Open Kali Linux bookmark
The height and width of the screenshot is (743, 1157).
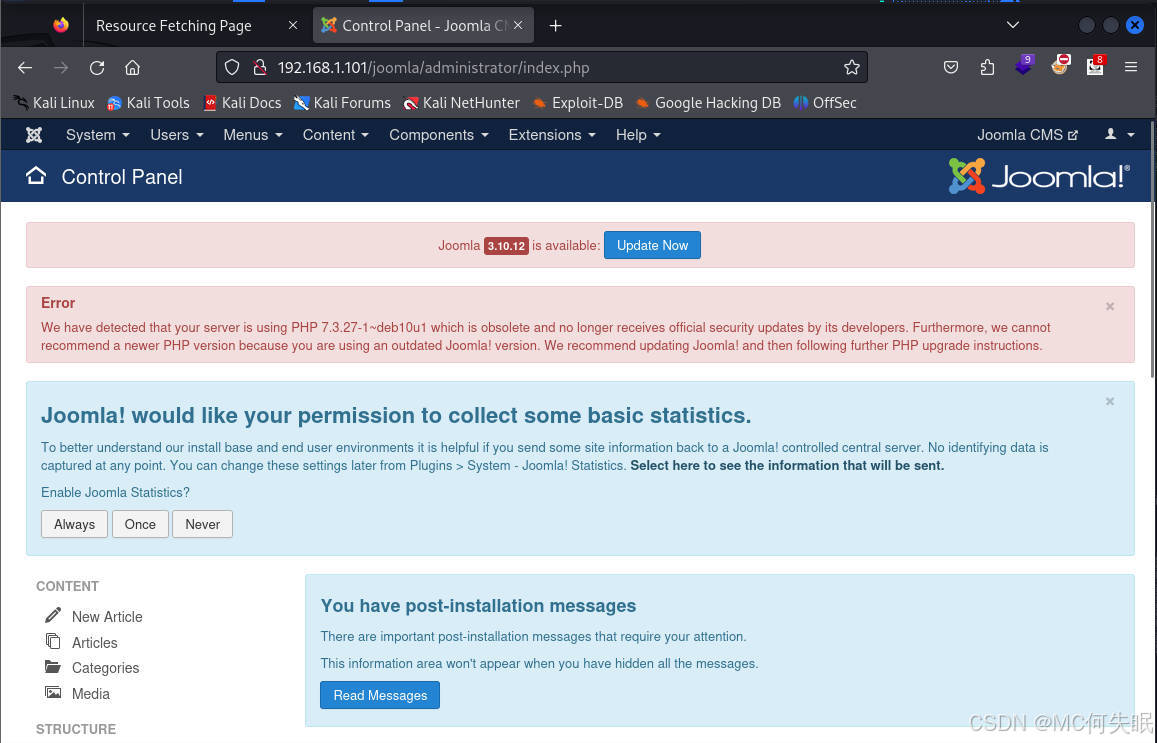pyautogui.click(x=54, y=103)
